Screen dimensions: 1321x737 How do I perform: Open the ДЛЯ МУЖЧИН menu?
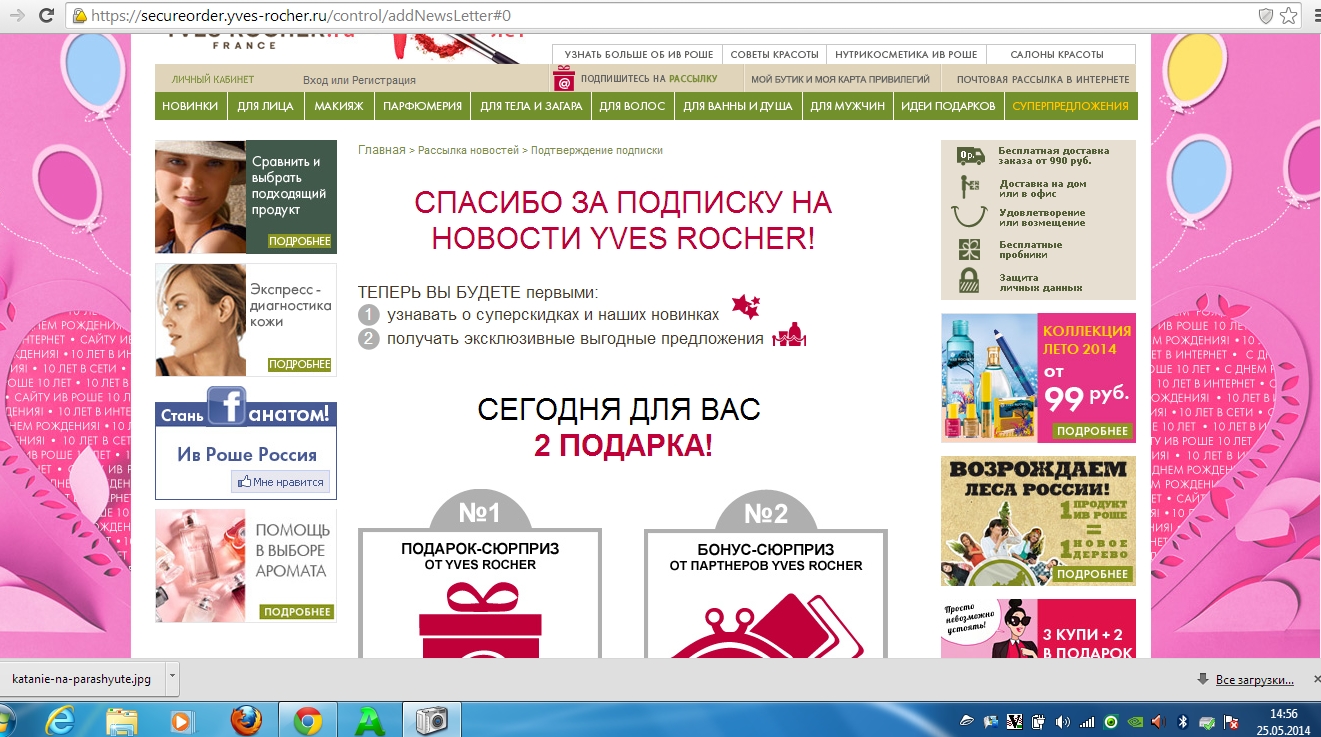(x=847, y=106)
